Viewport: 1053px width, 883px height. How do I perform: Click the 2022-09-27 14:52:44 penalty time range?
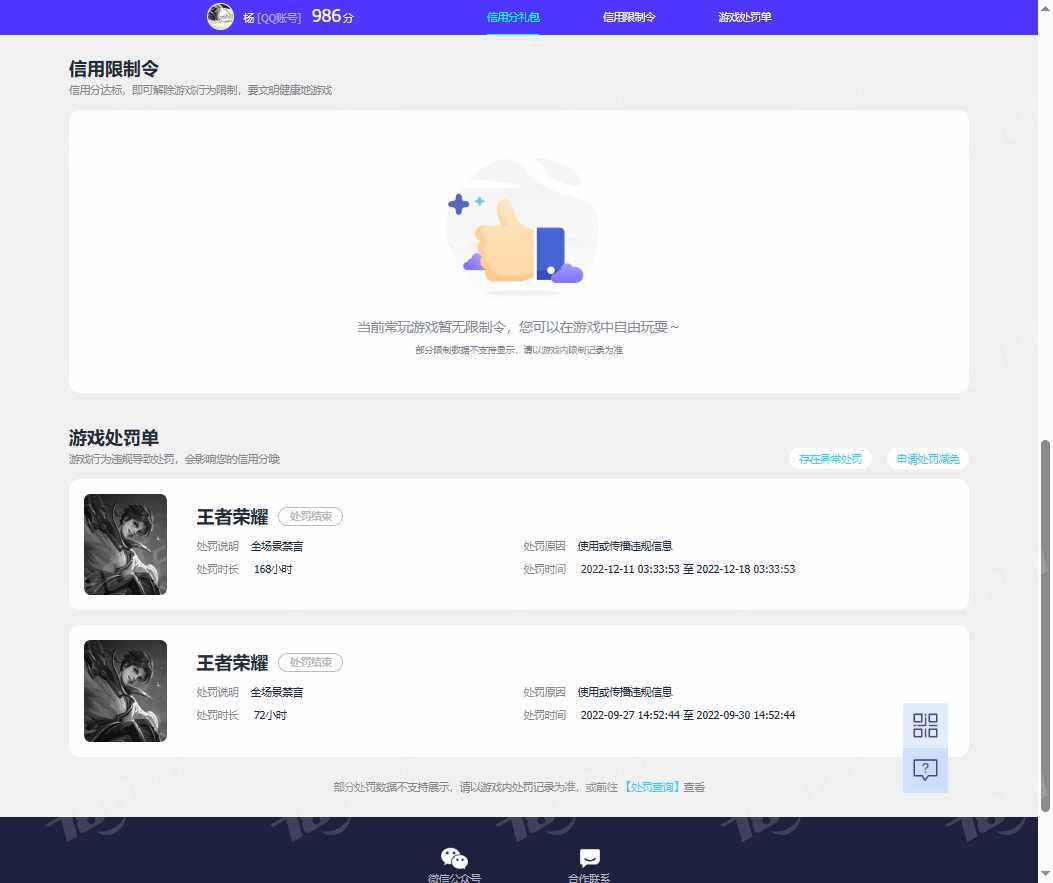(688, 715)
